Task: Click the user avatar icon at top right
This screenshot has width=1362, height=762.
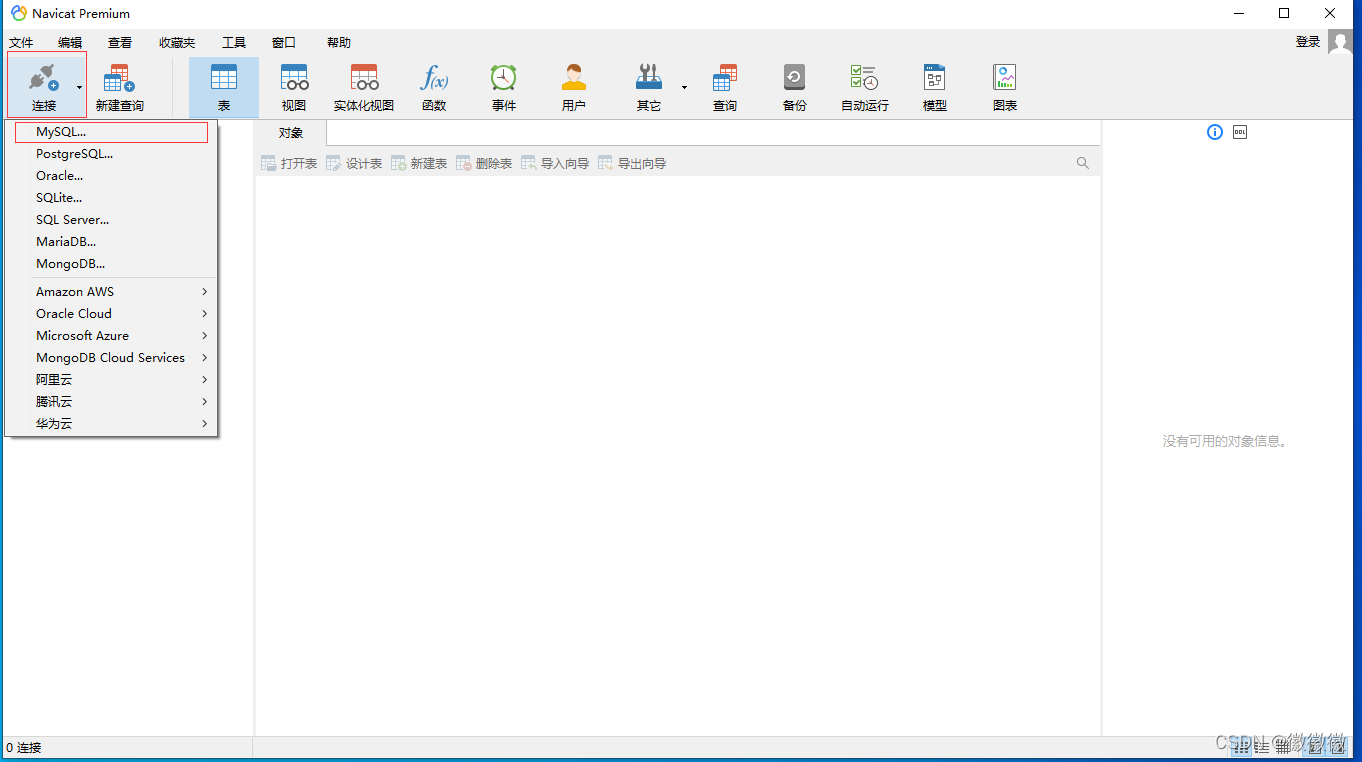Action: coord(1340,42)
